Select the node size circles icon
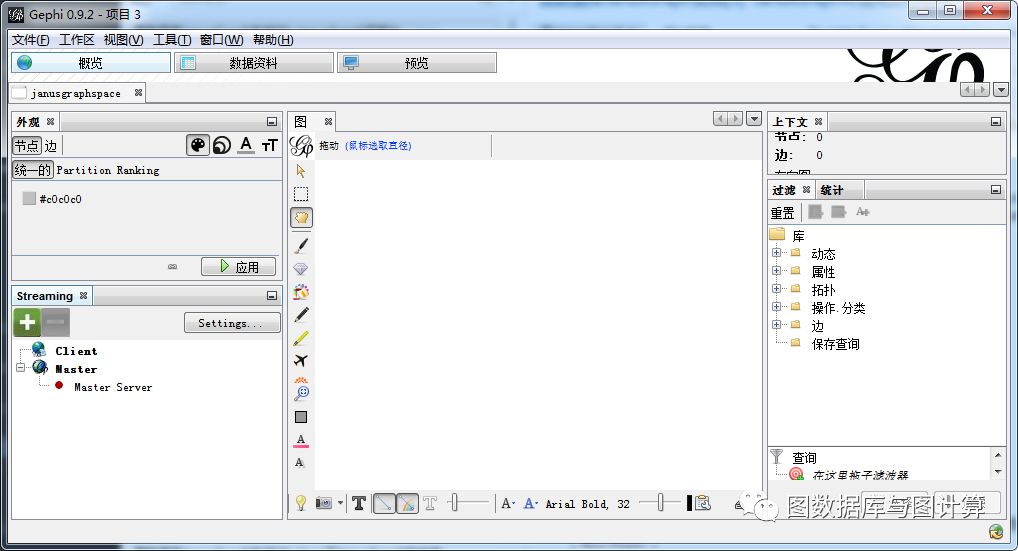This screenshot has height=551, width=1018. [x=222, y=145]
